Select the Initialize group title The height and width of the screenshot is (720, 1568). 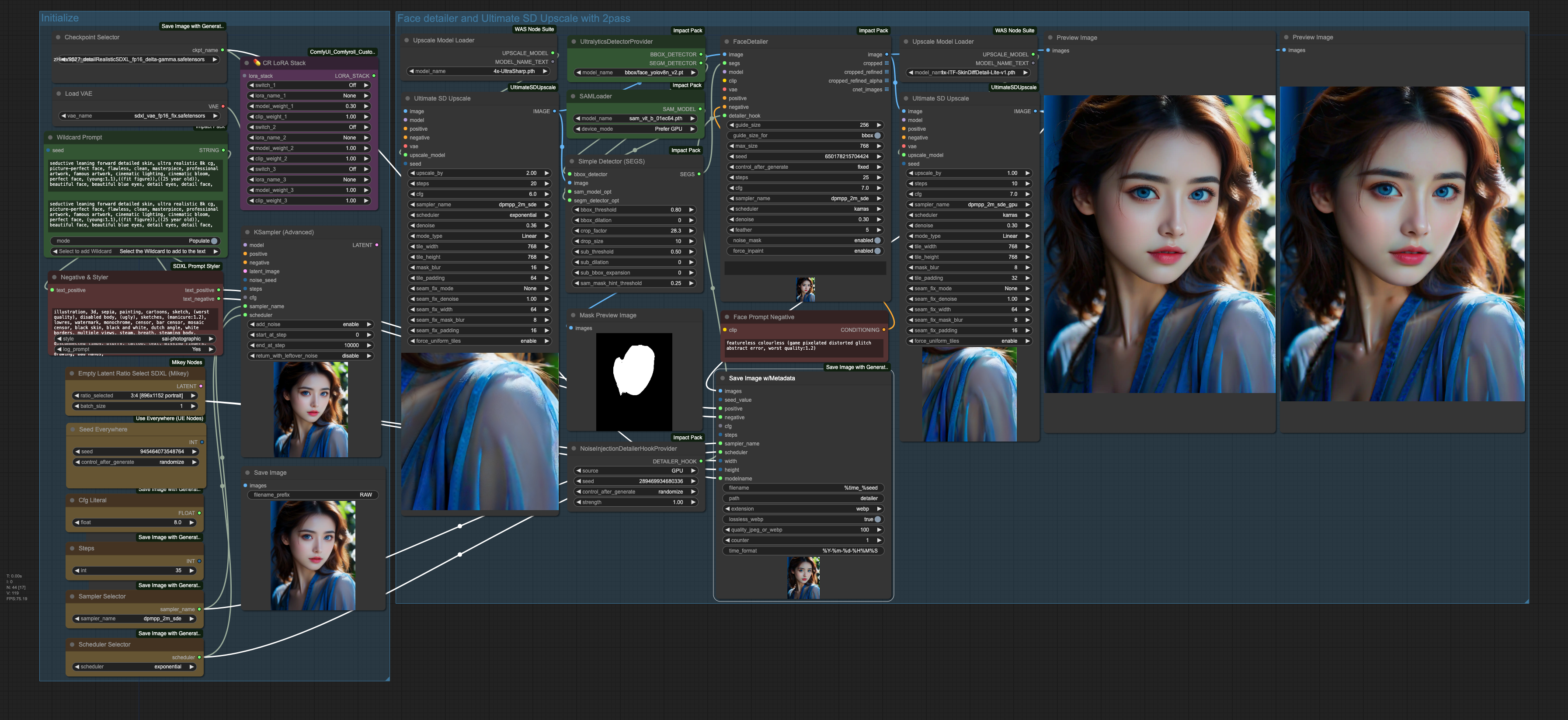[x=59, y=18]
